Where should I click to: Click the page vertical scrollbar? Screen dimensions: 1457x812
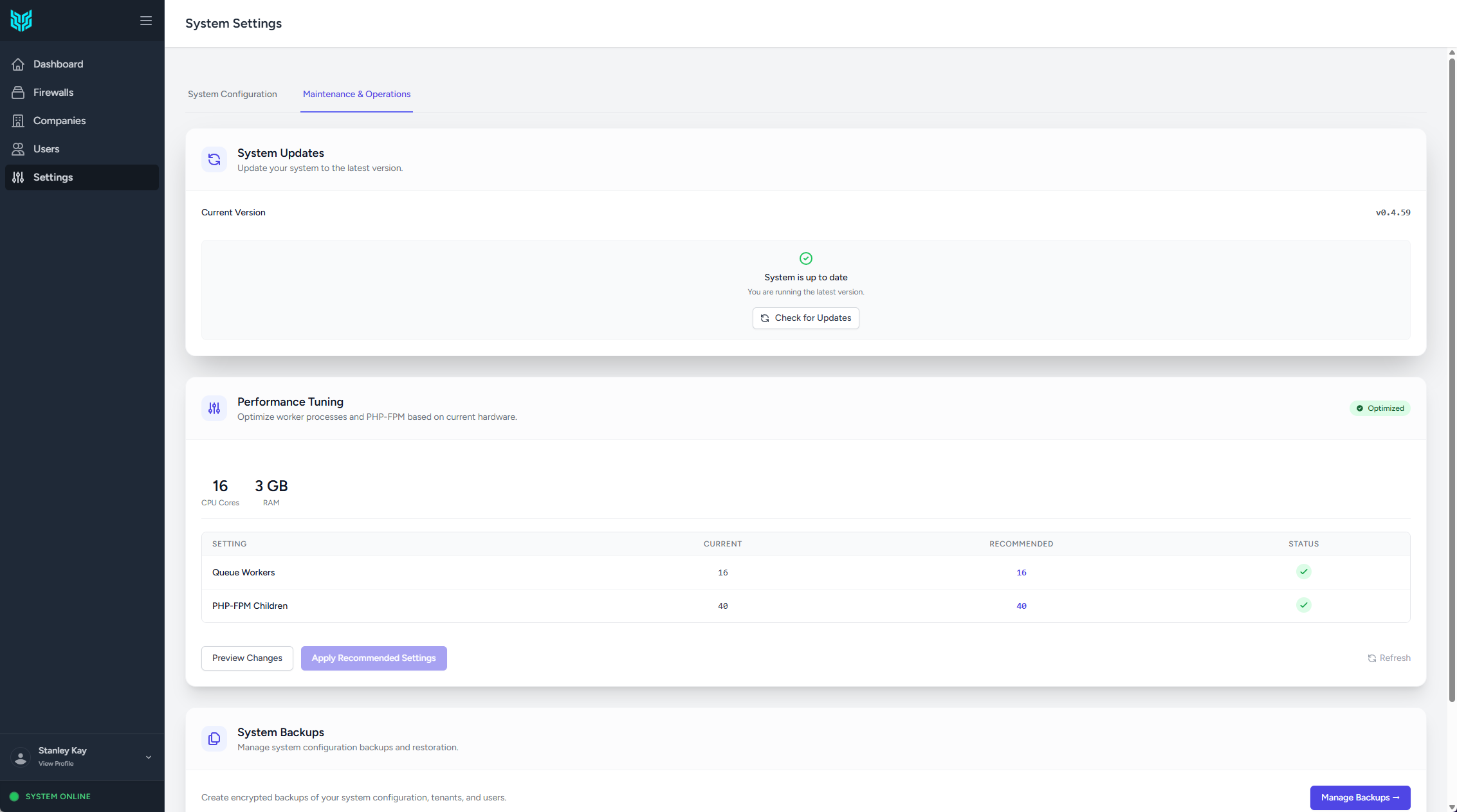point(1452,379)
